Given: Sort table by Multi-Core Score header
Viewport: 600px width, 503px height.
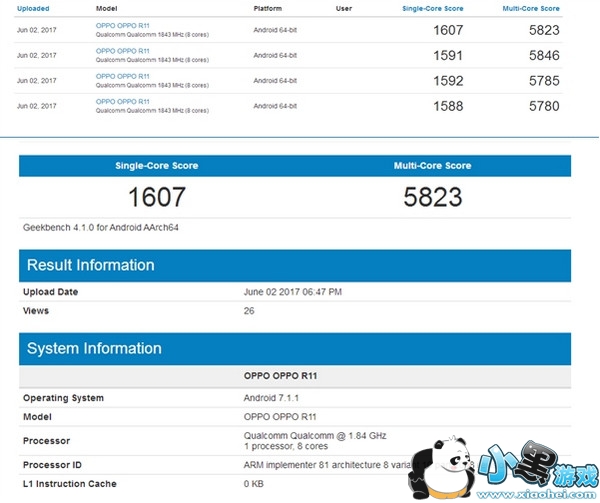Looking at the screenshot, I should [530, 8].
